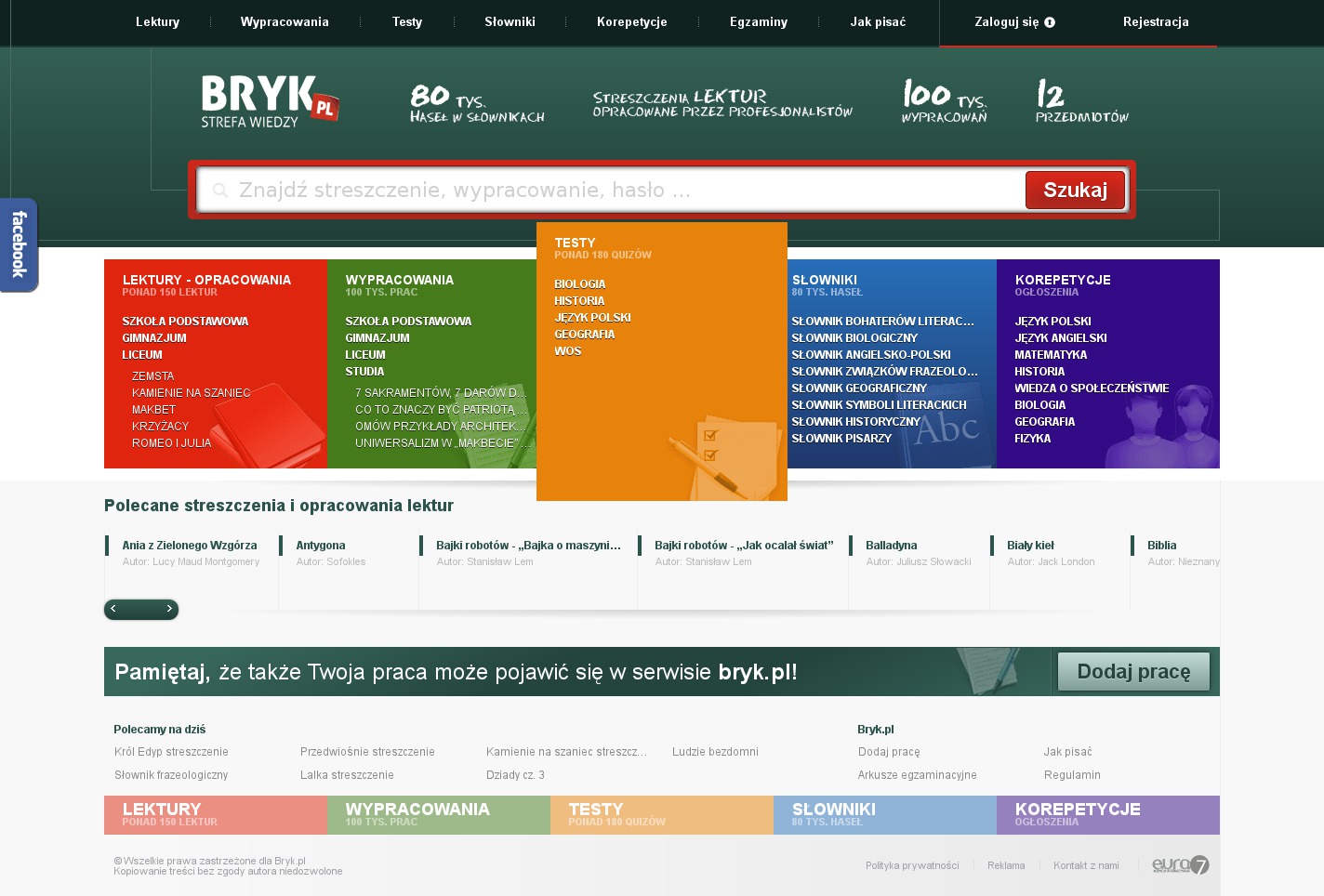Click the euro7 footer logo
Viewport: 1324px width, 896px height.
(x=1181, y=865)
